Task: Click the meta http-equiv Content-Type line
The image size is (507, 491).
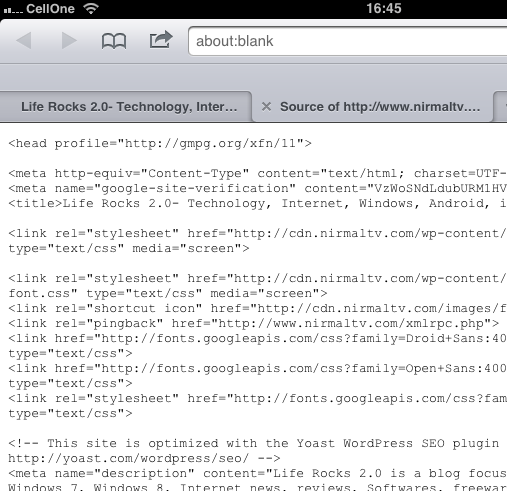Action: [x=257, y=174]
